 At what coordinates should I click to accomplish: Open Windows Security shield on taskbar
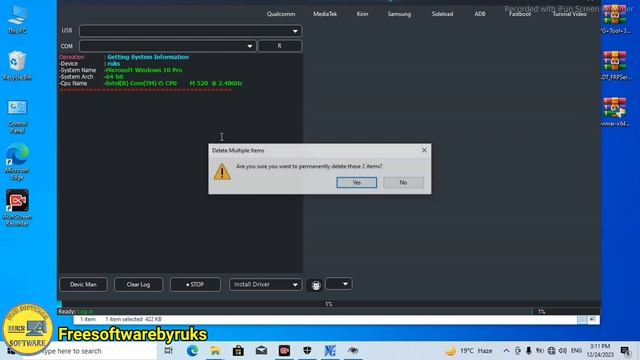(x=307, y=351)
